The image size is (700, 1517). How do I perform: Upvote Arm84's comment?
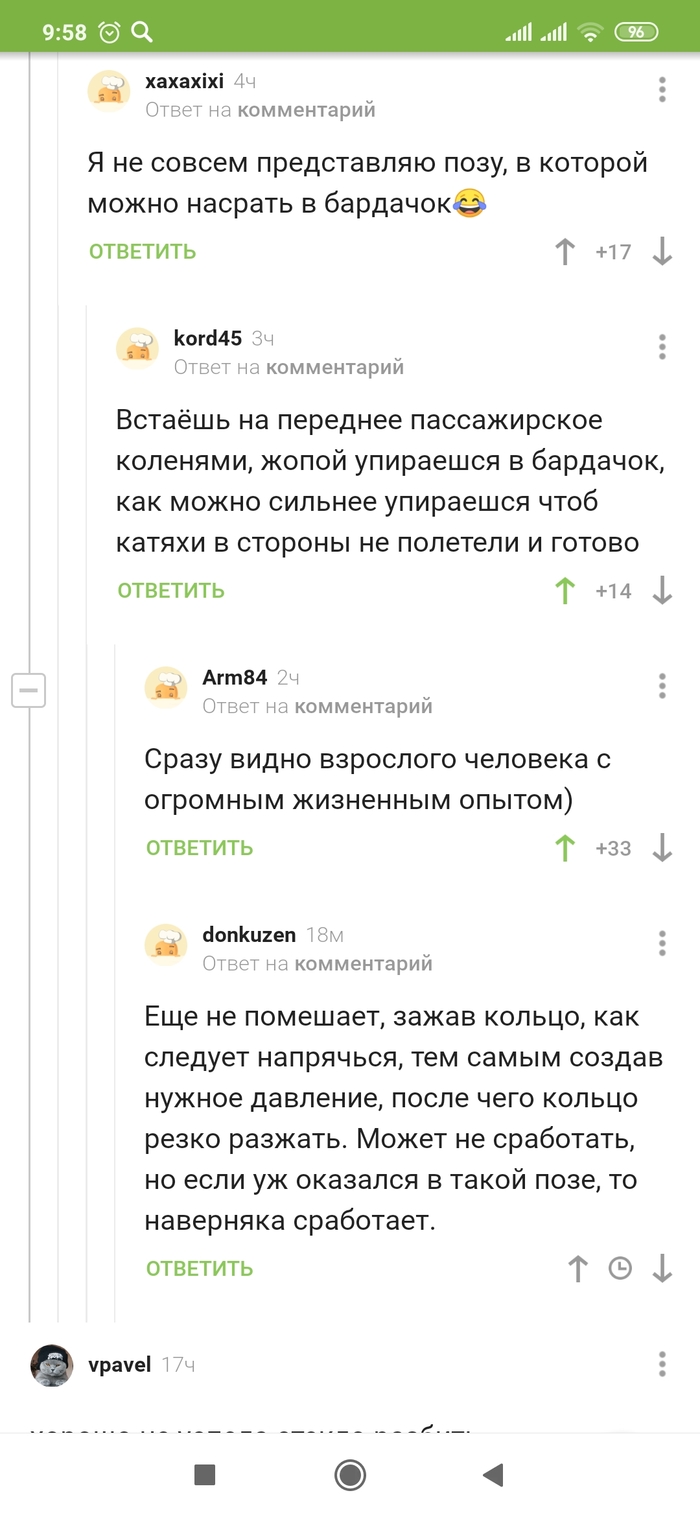pyautogui.click(x=565, y=847)
